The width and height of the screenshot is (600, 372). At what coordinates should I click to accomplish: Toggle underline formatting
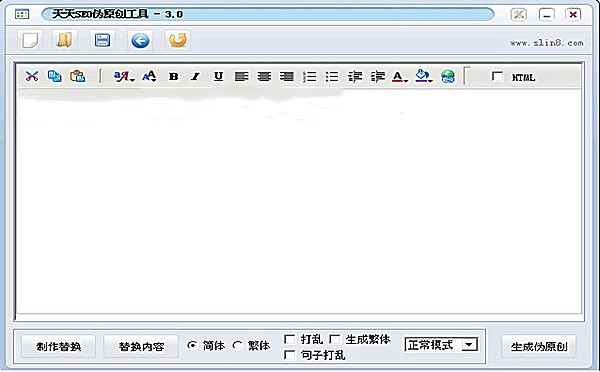coord(218,77)
